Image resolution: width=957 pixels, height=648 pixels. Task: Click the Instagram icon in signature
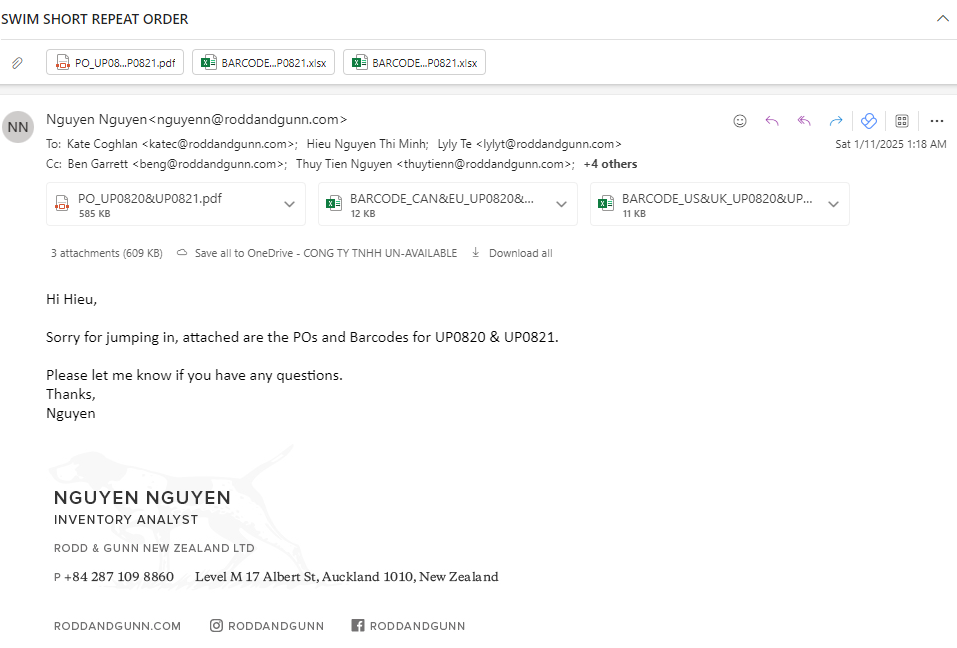pyautogui.click(x=216, y=625)
